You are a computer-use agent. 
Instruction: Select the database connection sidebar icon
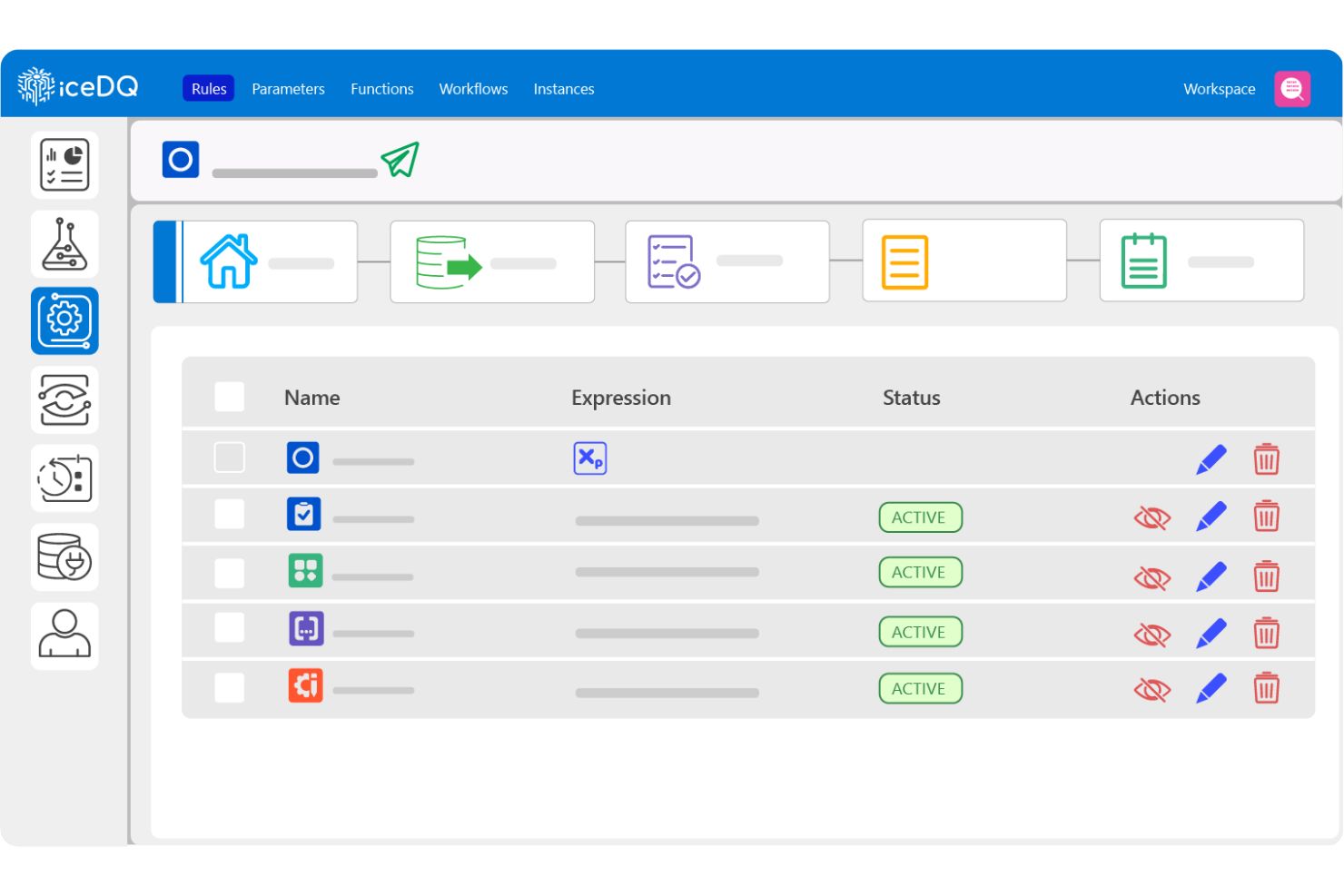[64, 556]
